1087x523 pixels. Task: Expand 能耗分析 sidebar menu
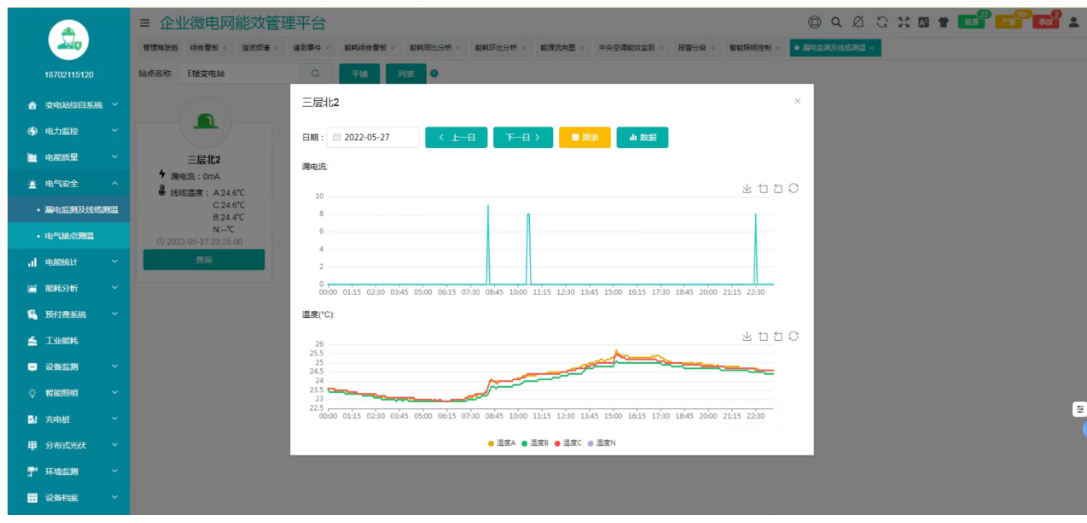coord(65,288)
